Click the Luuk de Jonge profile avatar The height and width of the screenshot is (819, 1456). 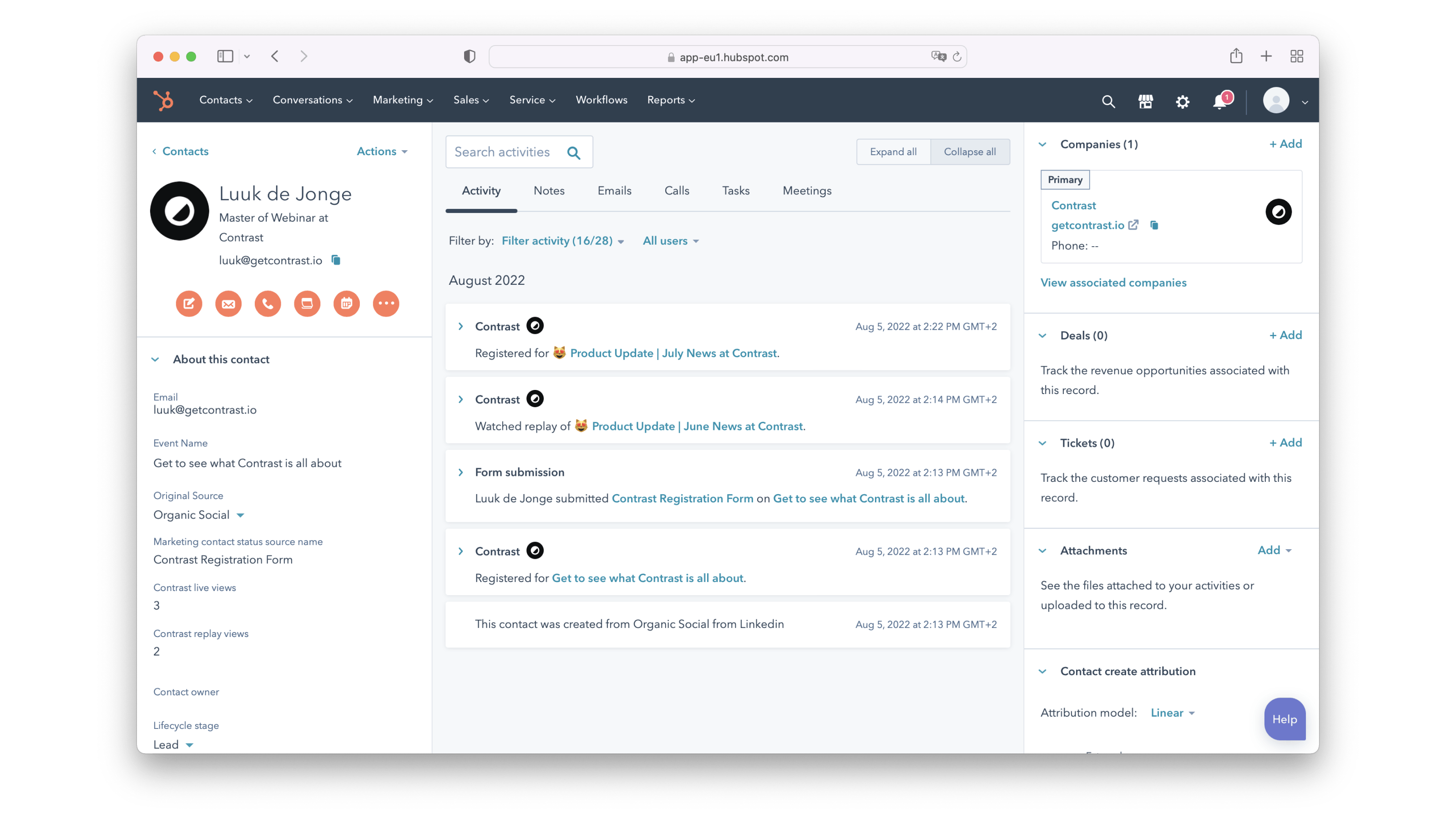[x=180, y=211]
